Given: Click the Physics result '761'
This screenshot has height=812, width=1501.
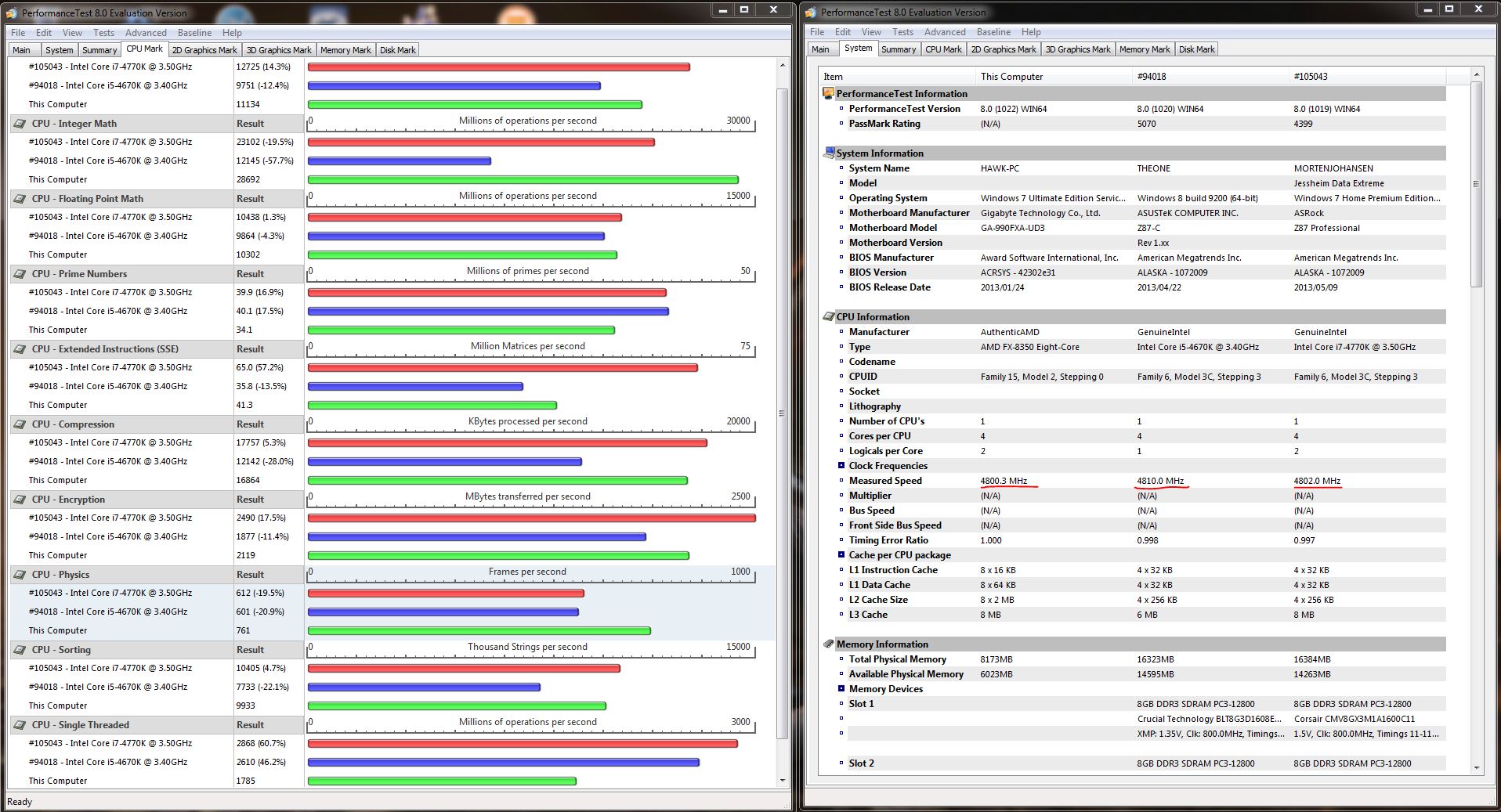Looking at the screenshot, I should click(243, 631).
